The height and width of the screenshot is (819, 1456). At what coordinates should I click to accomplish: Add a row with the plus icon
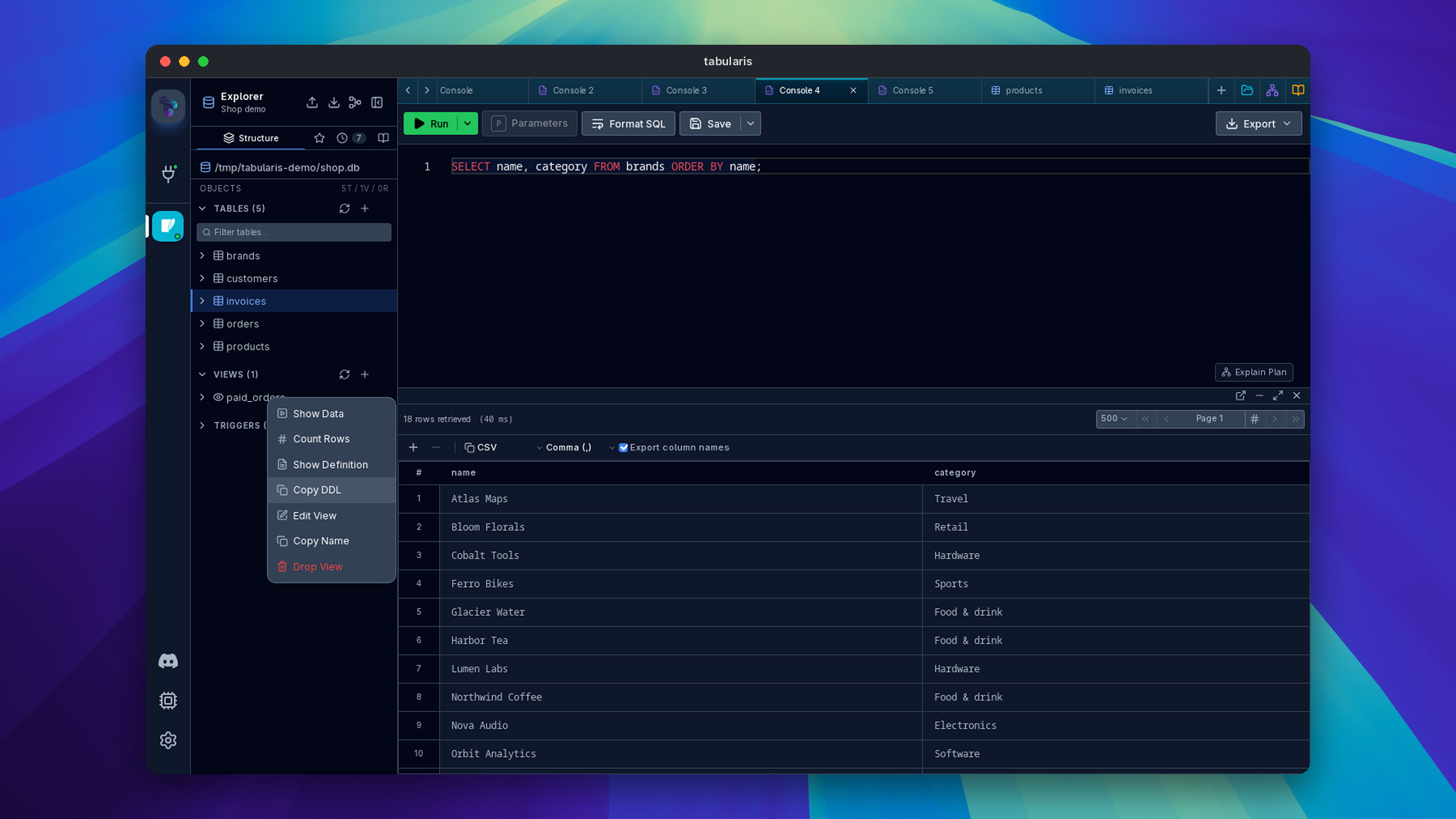[413, 447]
